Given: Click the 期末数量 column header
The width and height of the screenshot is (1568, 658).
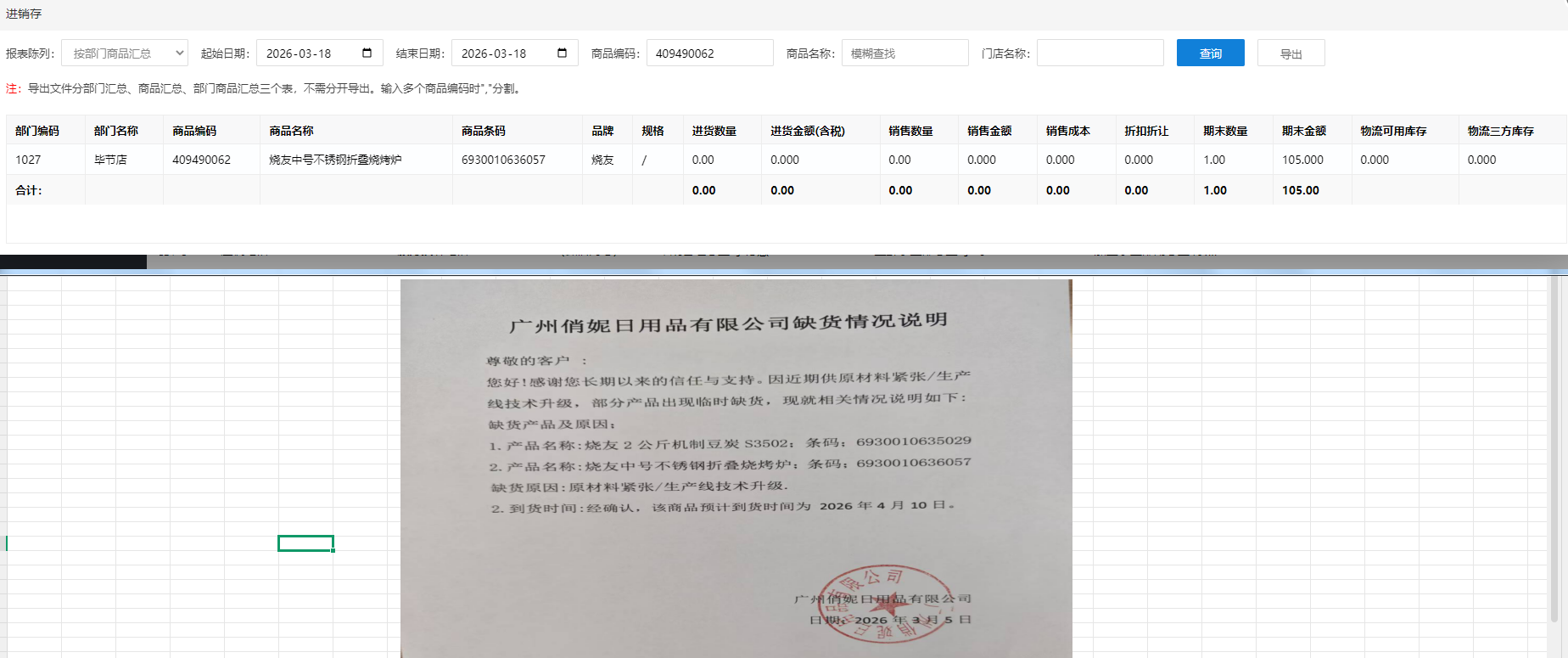Looking at the screenshot, I should click(x=1225, y=131).
